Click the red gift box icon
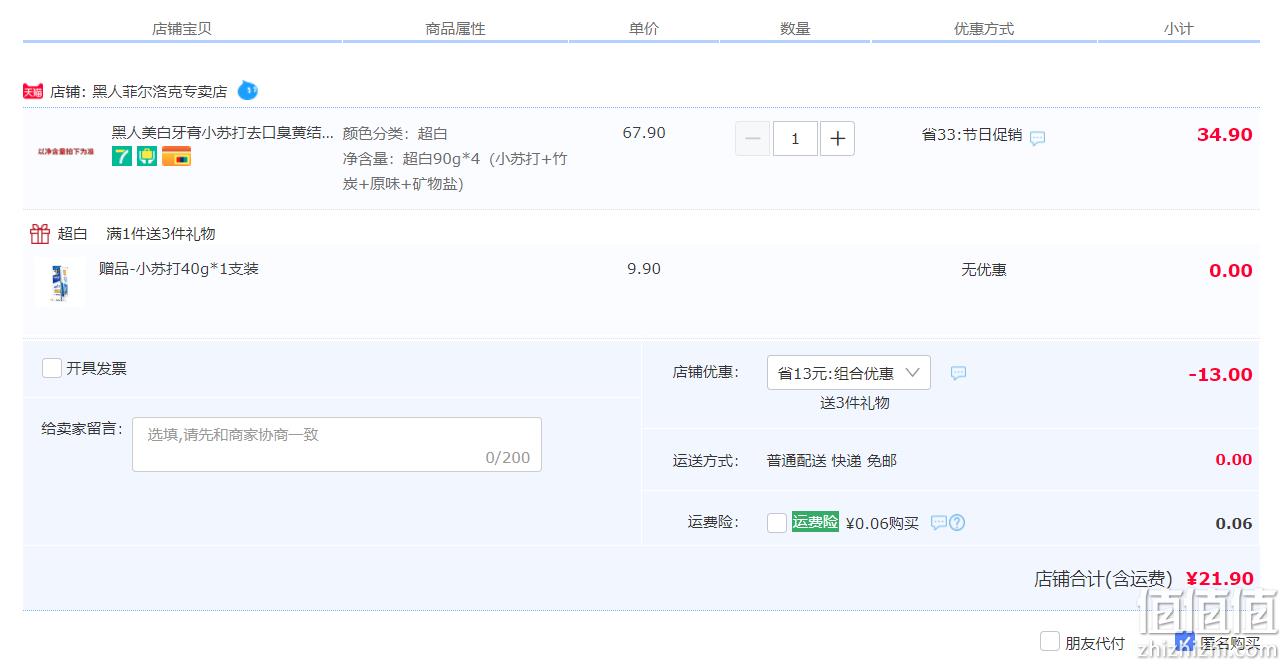Screen dimensions: 1287x667 40,234
